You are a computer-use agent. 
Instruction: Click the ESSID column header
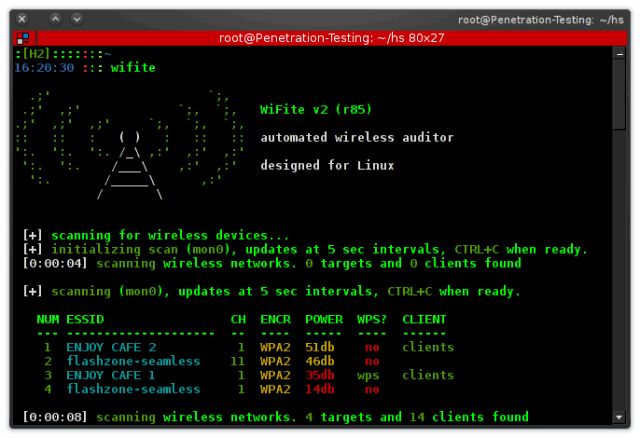(85, 319)
